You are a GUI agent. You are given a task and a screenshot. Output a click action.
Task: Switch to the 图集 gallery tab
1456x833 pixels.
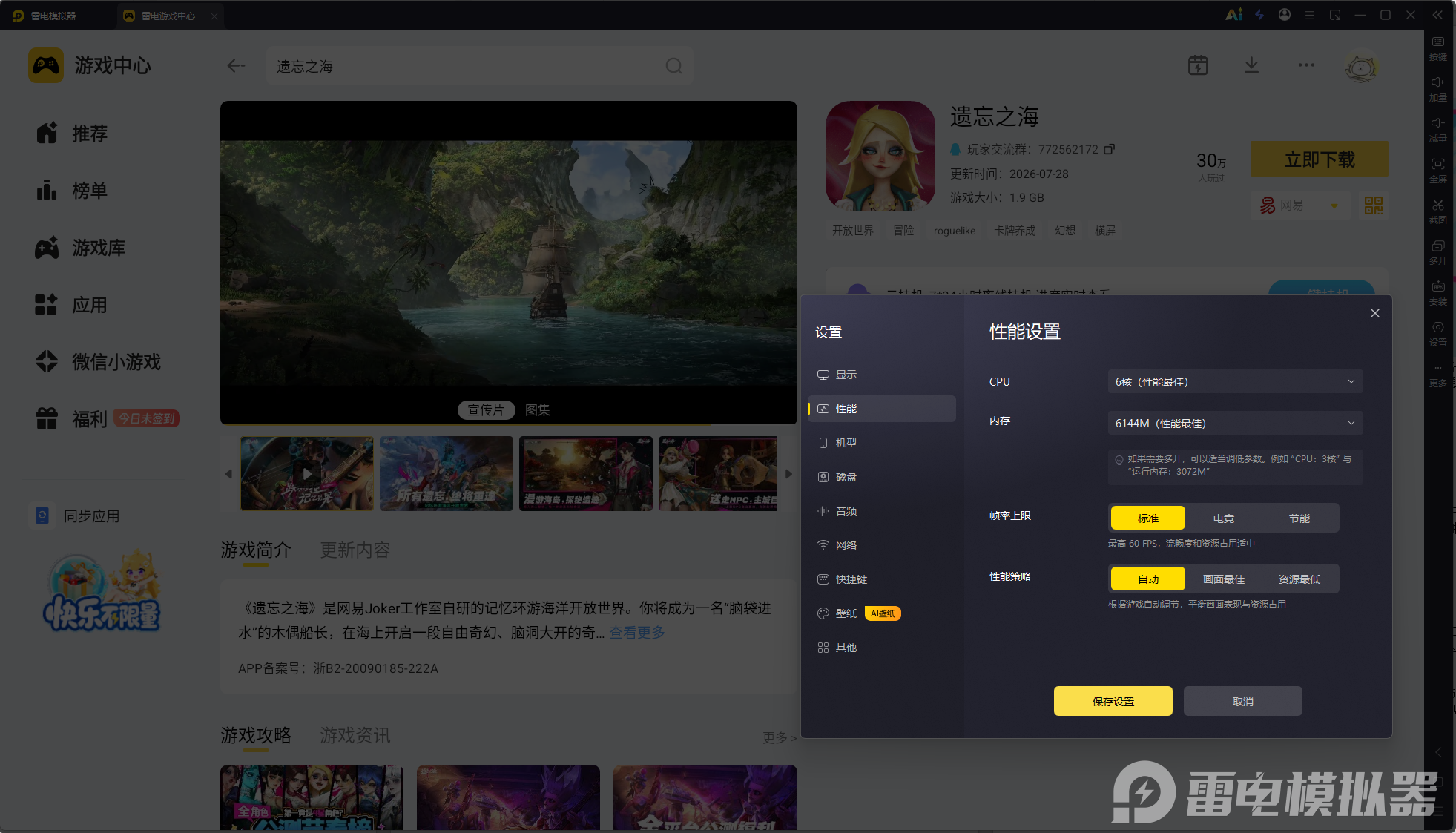coord(537,409)
